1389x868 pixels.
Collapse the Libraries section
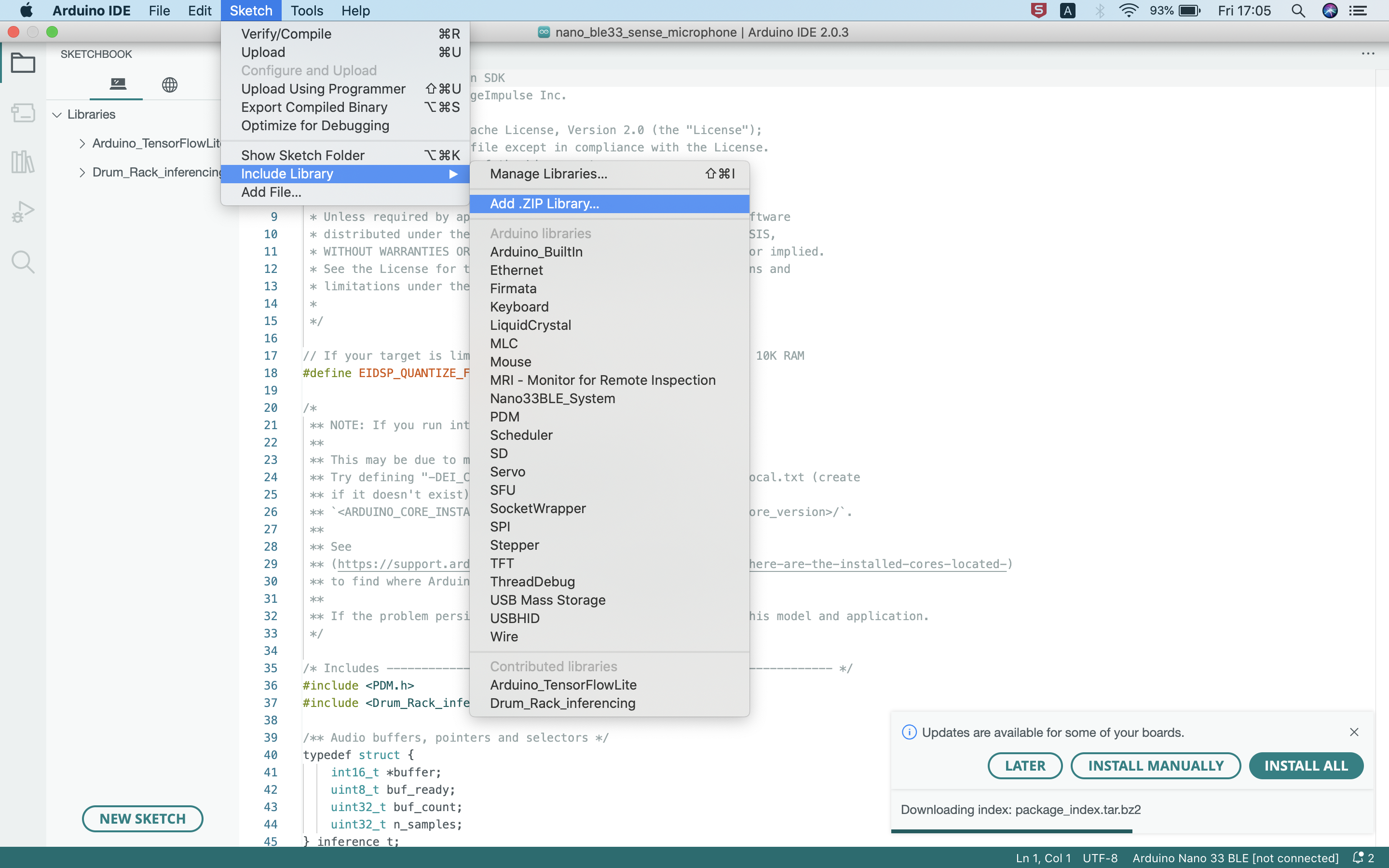coord(57,114)
